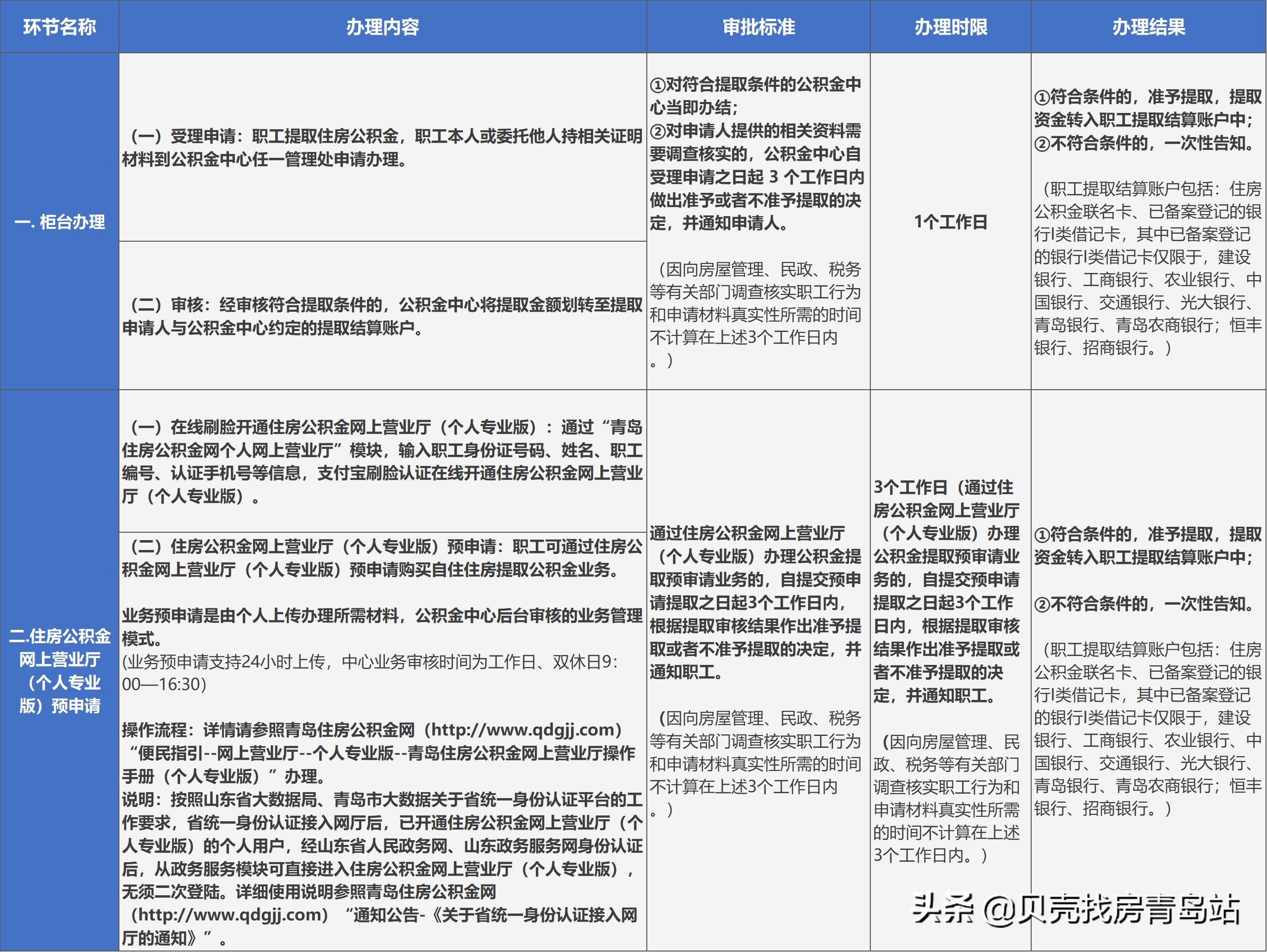Click the 环节名称 column header

click(x=59, y=27)
